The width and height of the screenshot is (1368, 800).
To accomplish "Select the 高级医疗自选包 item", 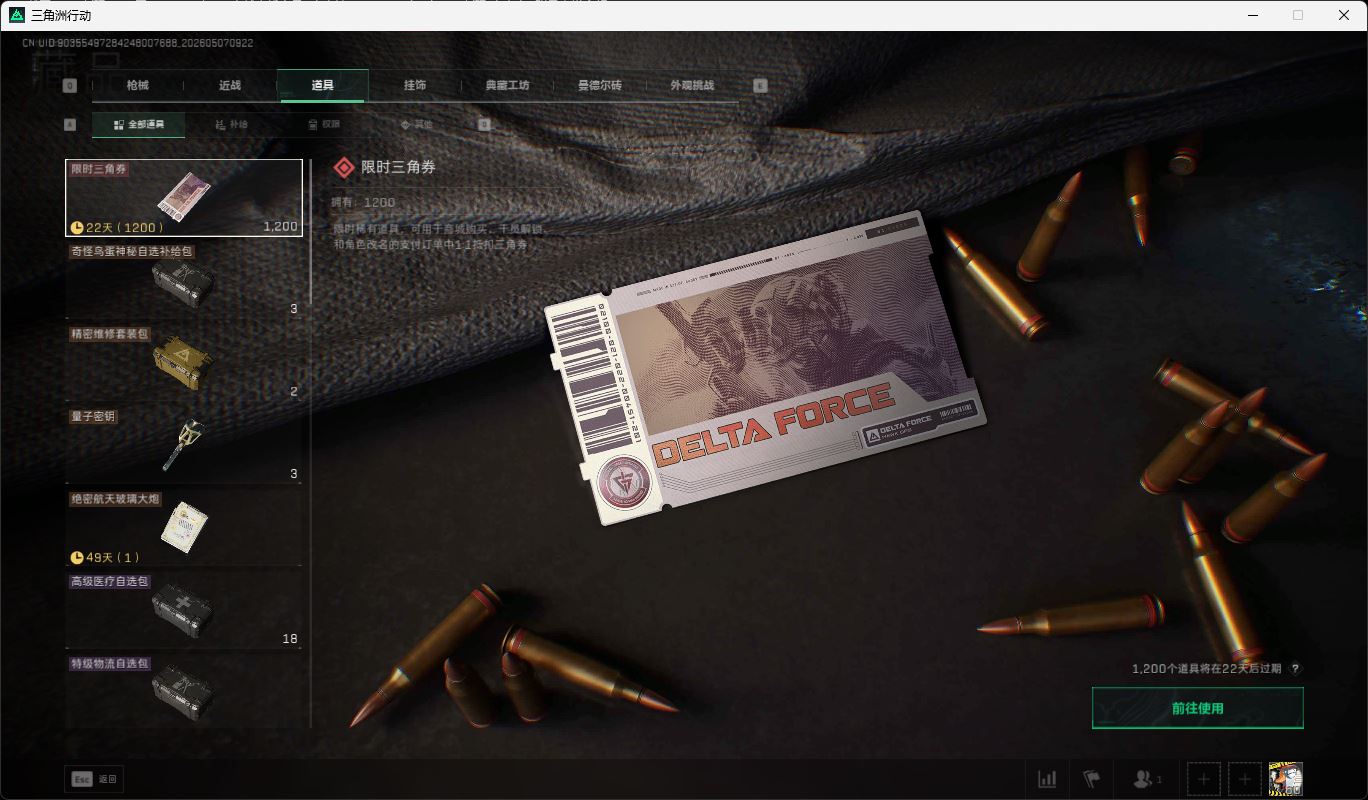I will [x=184, y=609].
